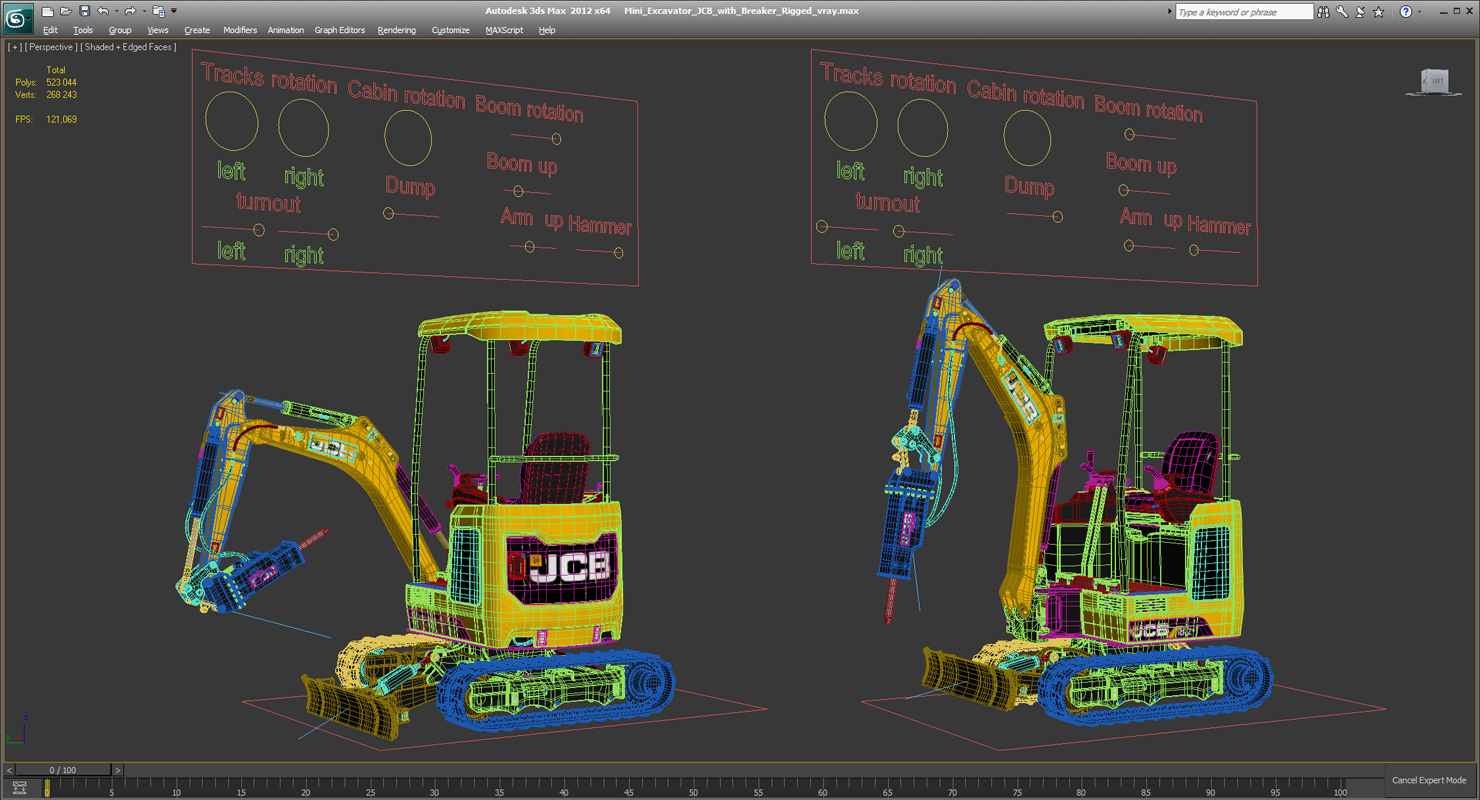Open Shaded + Edged Faces shading menu

(129, 47)
